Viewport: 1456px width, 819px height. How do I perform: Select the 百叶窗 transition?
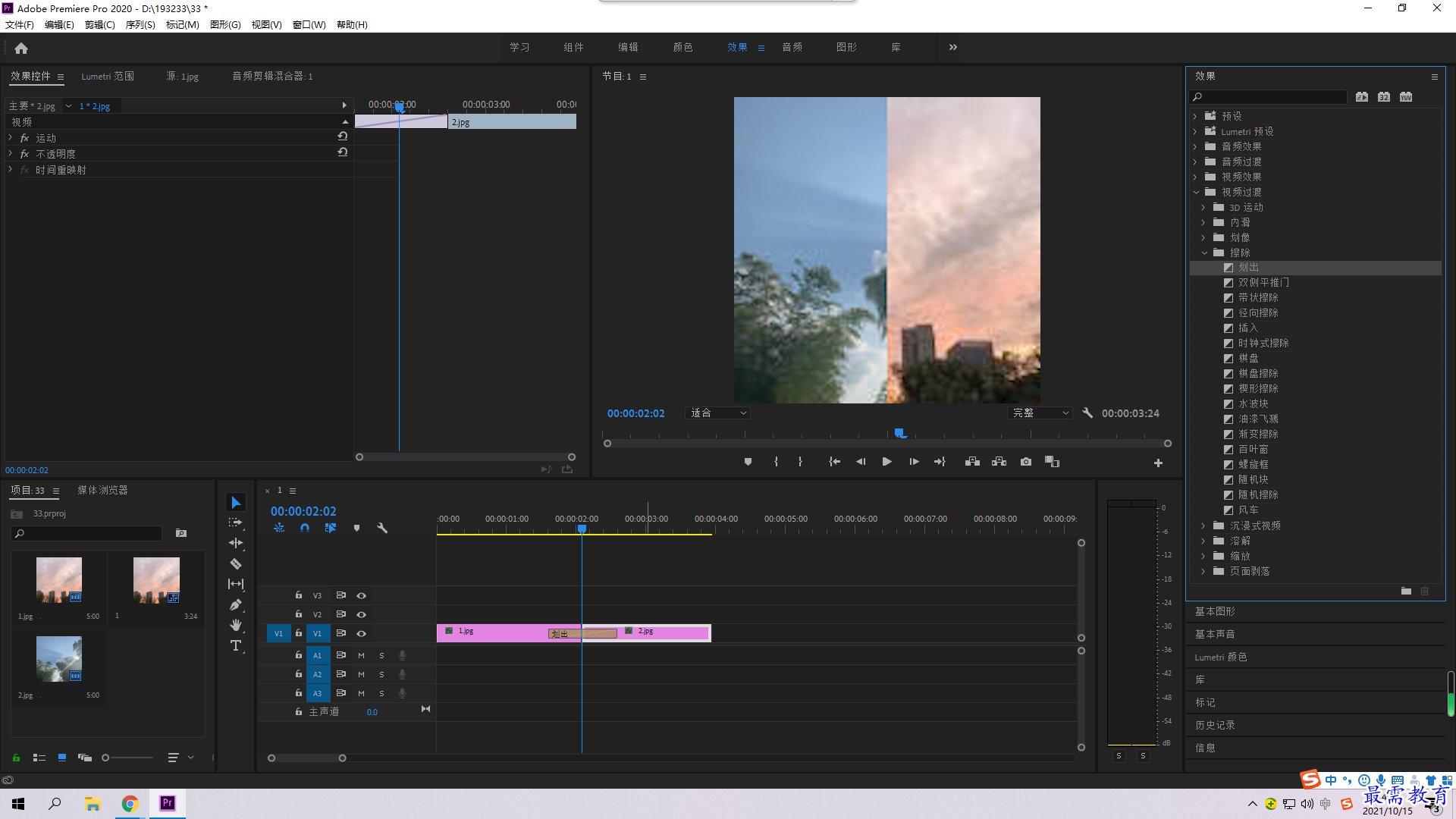coord(1254,450)
